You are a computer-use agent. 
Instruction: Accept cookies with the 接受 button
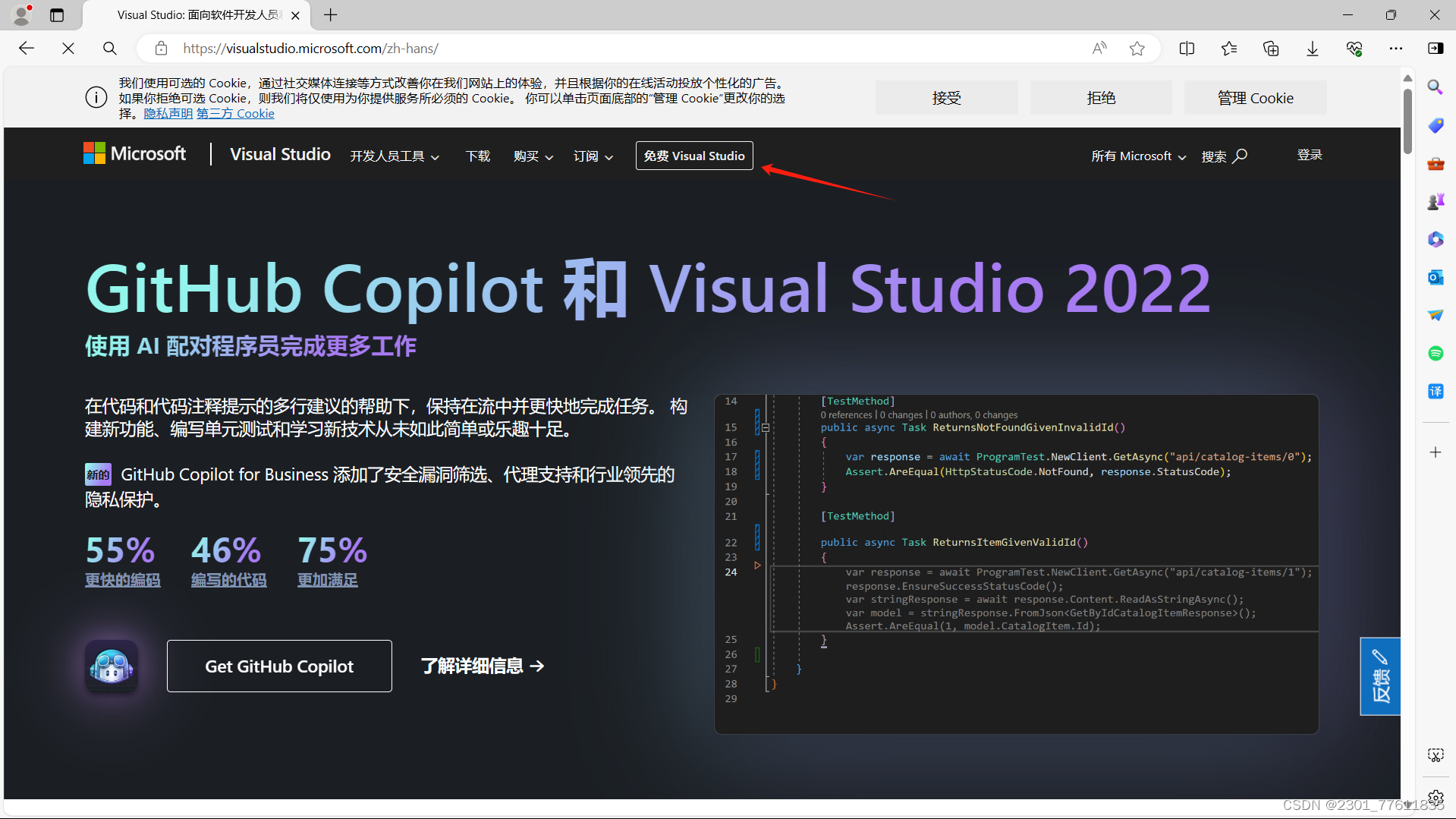click(946, 98)
